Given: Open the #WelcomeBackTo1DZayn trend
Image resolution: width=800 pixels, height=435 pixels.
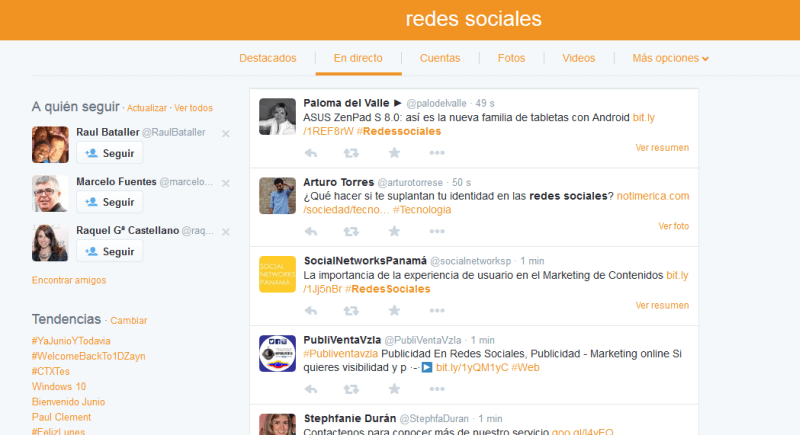Looking at the screenshot, I should point(88,356).
